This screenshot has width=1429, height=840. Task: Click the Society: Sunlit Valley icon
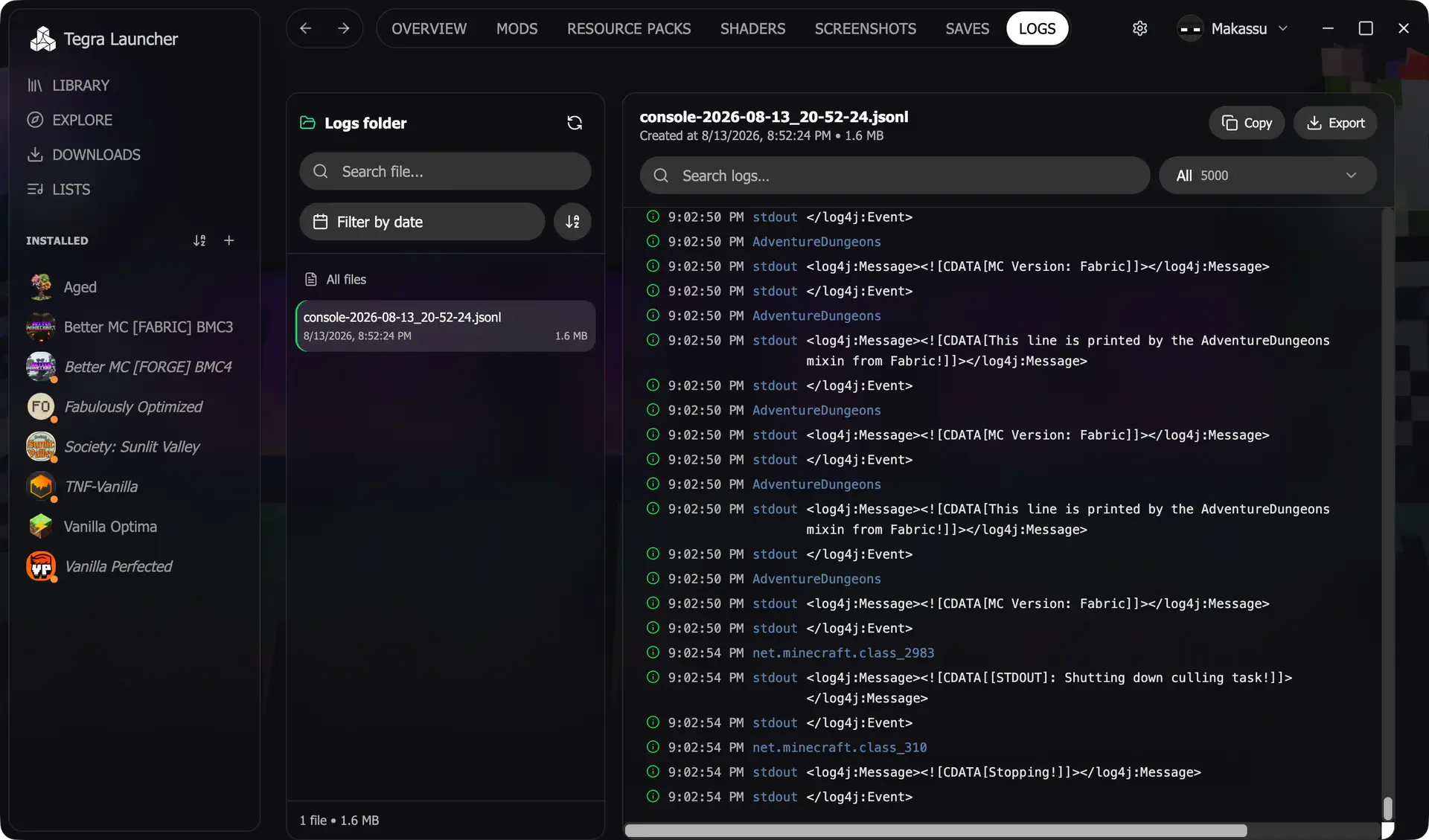coord(41,446)
